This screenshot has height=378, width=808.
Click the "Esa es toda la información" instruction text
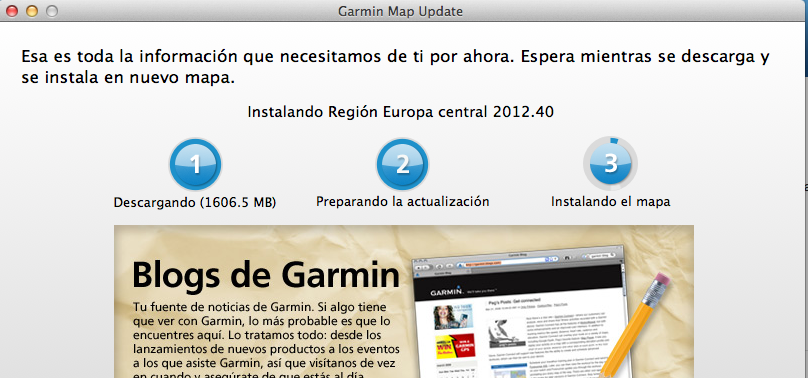point(395,67)
